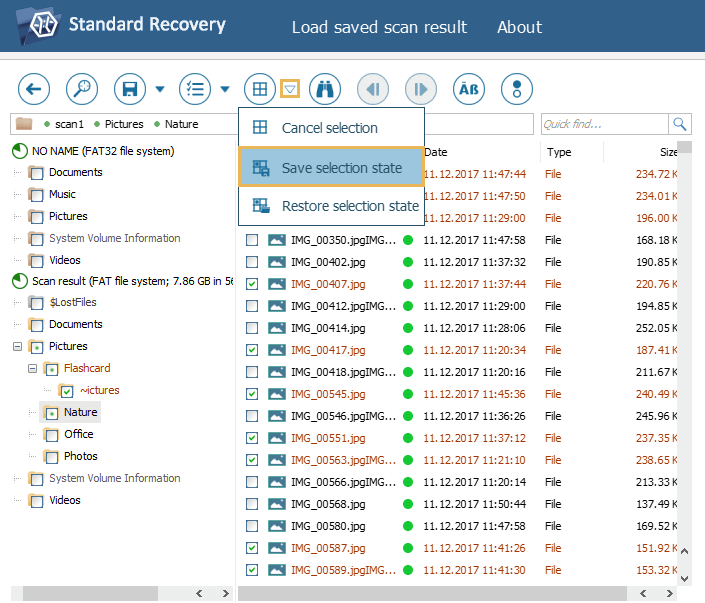Click the save floppy disk icon

pos(130,89)
